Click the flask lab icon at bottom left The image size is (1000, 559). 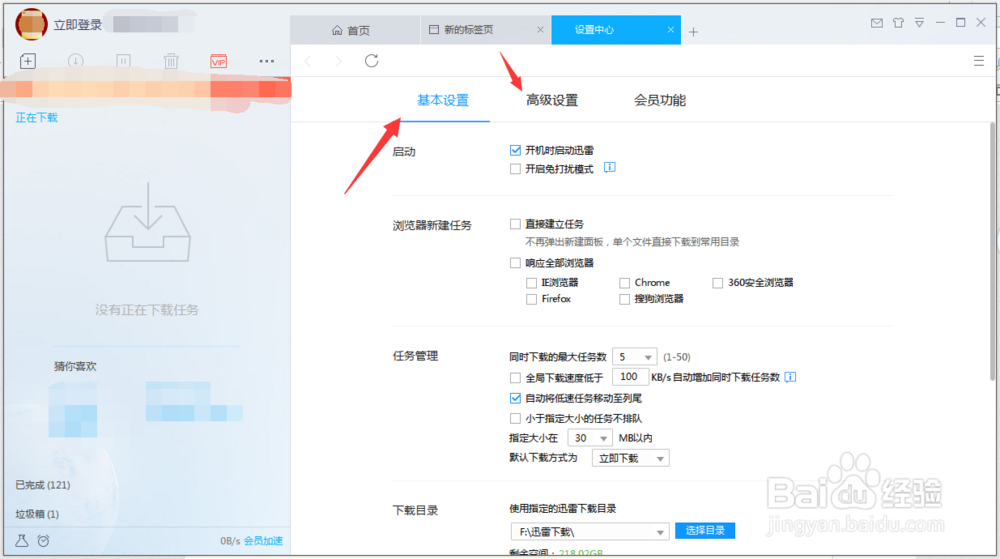[22, 541]
